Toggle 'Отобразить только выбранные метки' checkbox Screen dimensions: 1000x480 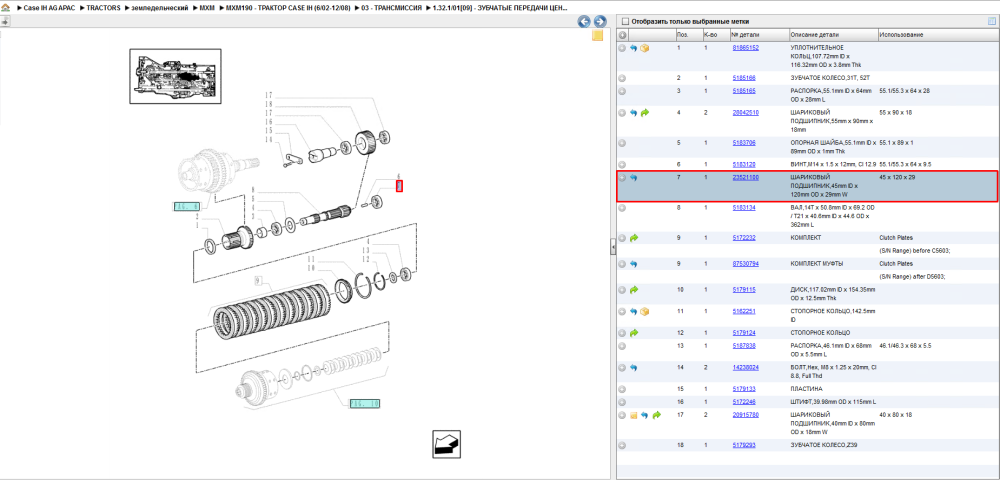pos(625,21)
